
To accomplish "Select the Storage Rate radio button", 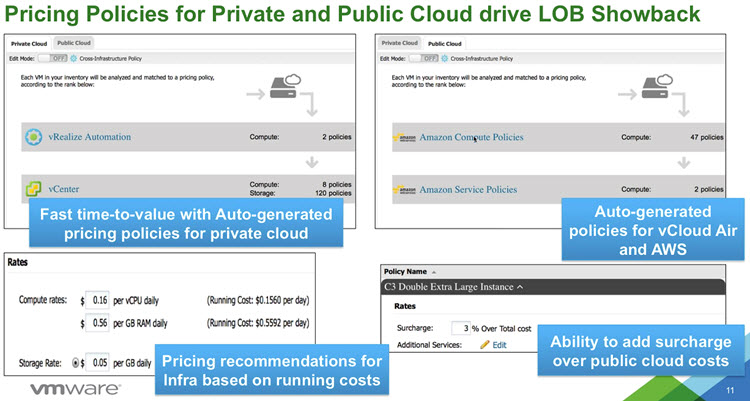I will click(x=75, y=363).
